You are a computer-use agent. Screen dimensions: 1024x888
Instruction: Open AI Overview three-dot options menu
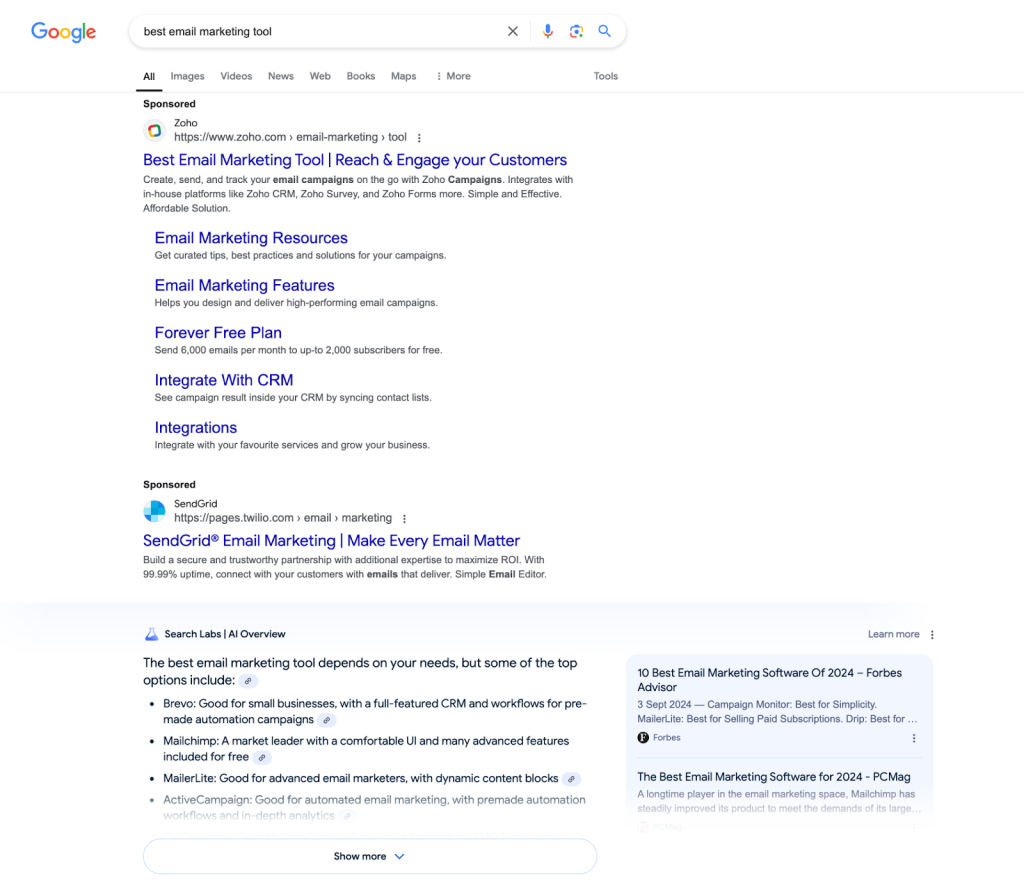click(932, 634)
